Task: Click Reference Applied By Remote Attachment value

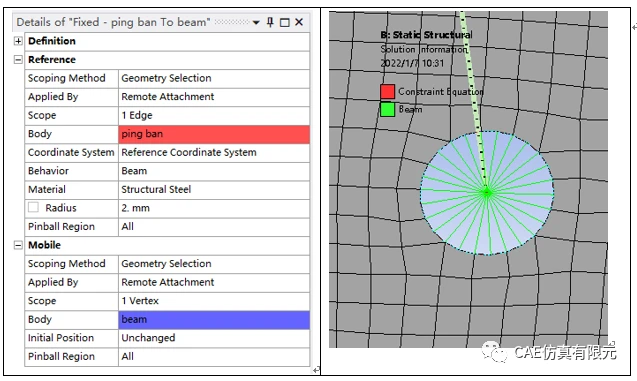Action: tap(214, 97)
